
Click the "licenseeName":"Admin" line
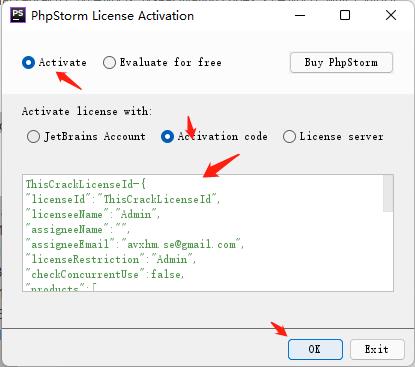pos(93,214)
